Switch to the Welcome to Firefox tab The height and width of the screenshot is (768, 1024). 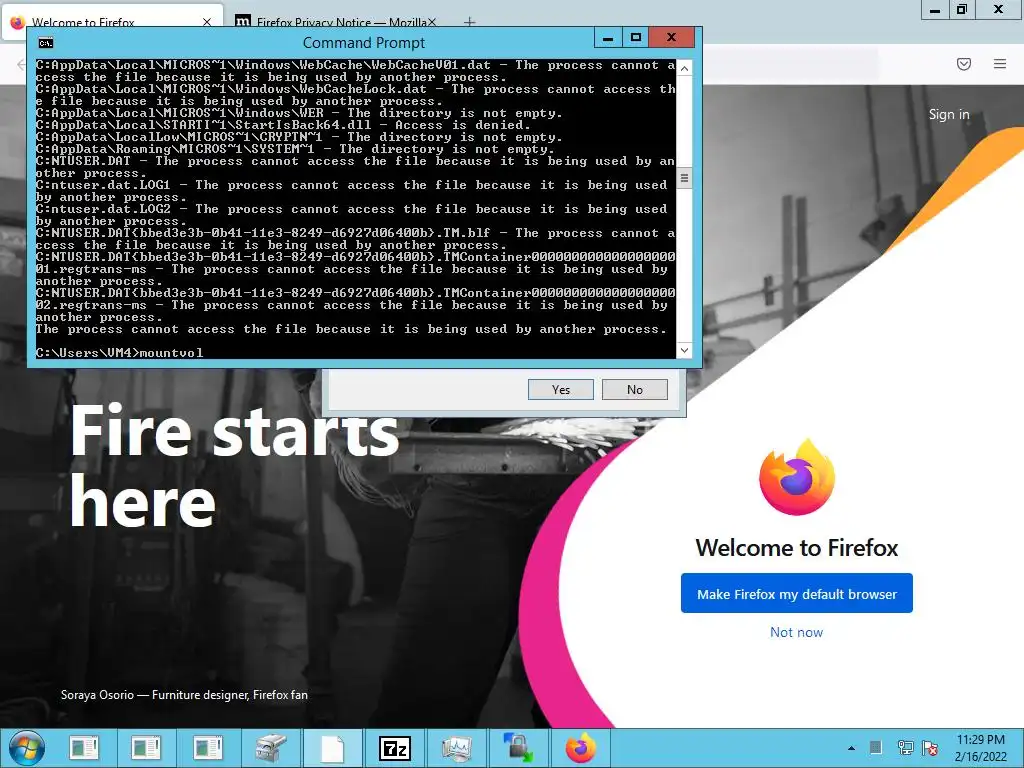click(112, 22)
